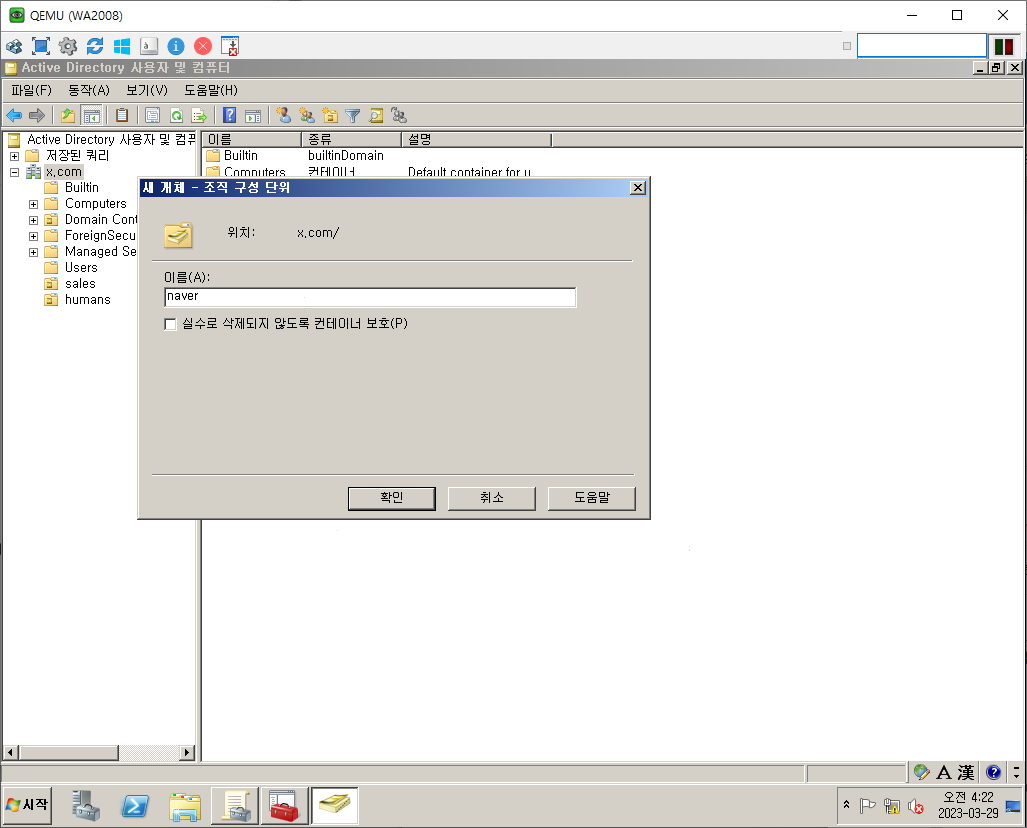Click the left arrow of the tree horizontal scrollbar
This screenshot has width=1027, height=828.
[x=10, y=753]
